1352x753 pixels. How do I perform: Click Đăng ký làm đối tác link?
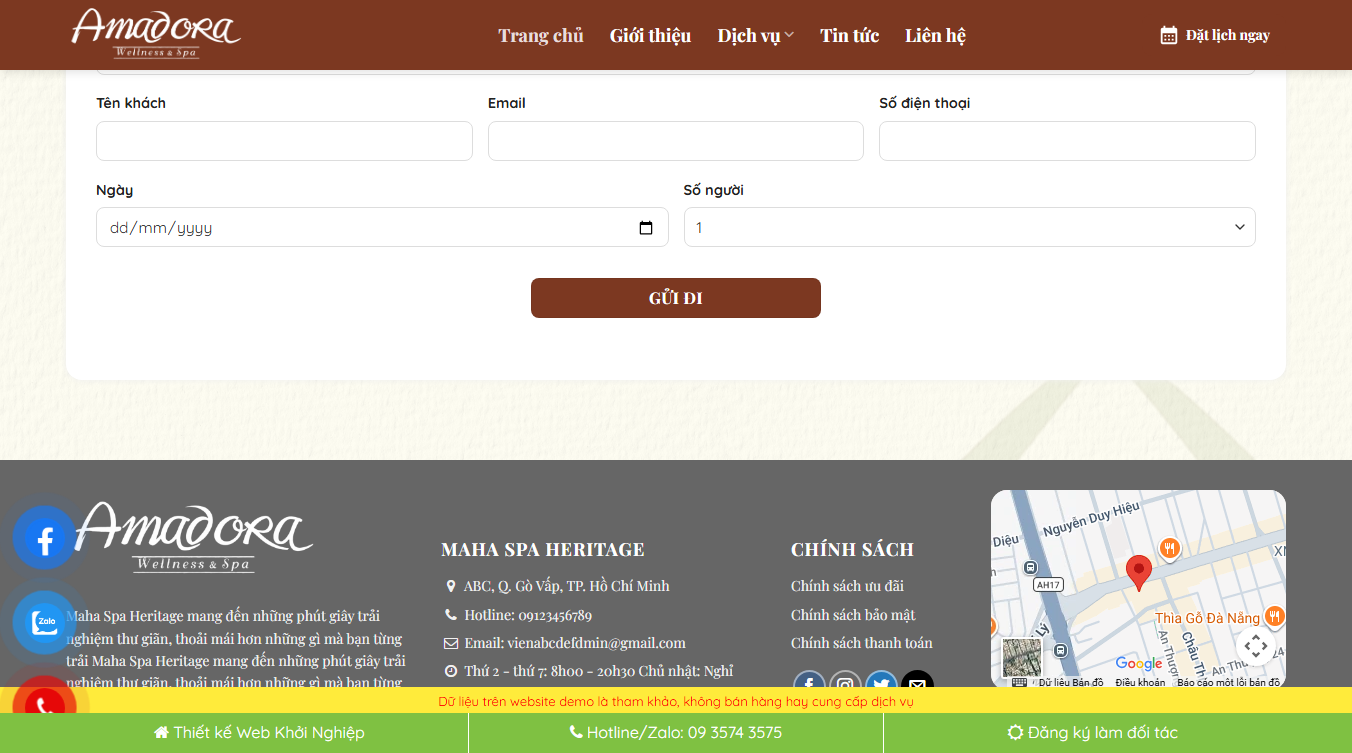[x=1092, y=733]
